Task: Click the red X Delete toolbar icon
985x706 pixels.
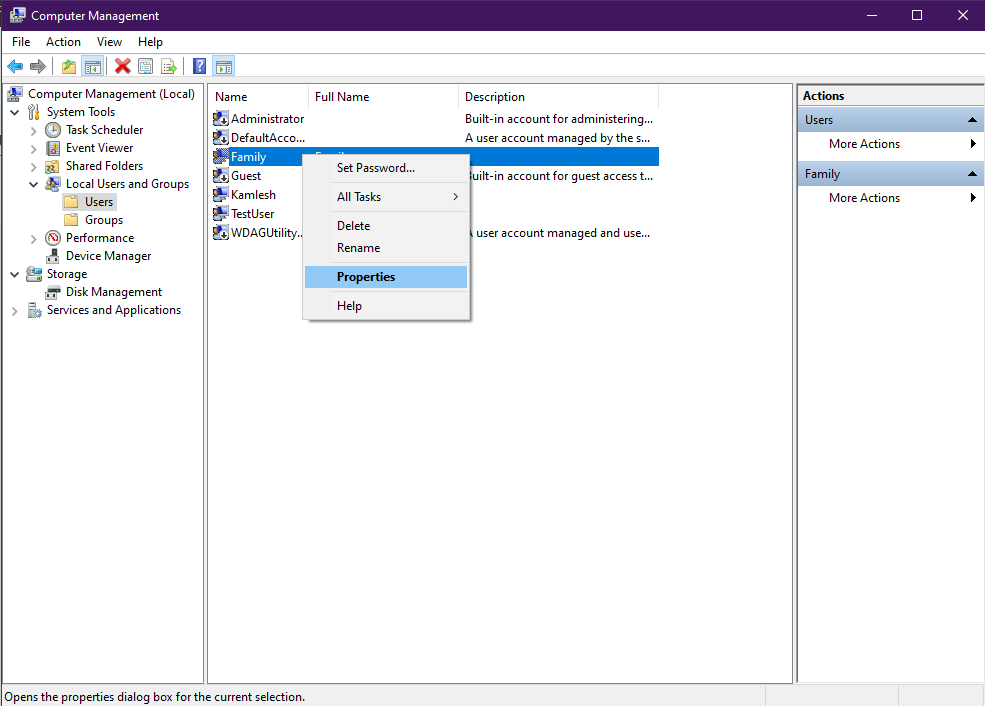Action: point(122,67)
